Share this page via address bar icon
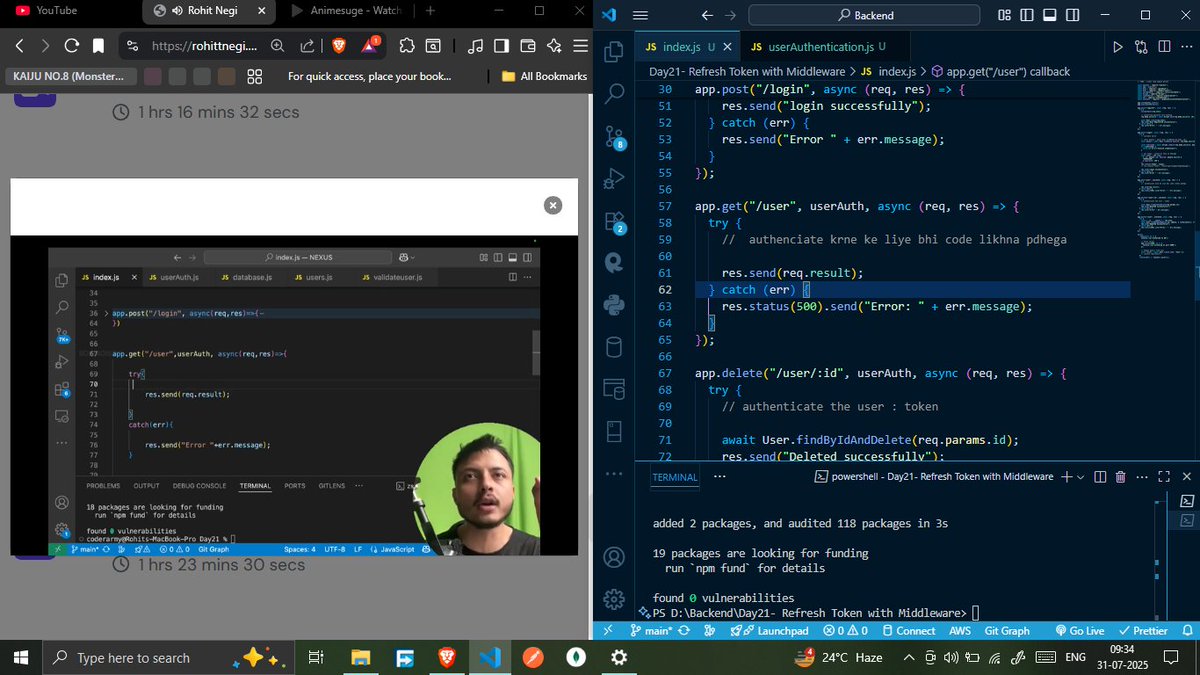 tap(307, 46)
